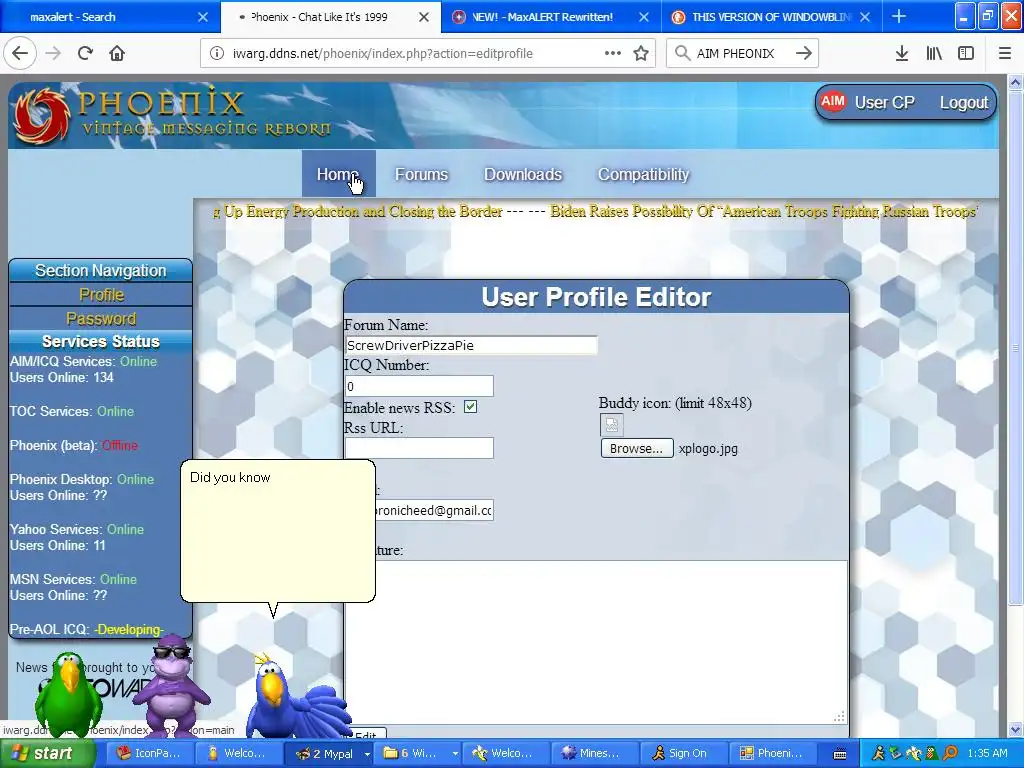Click the green parrot character
1024x768 pixels.
point(68,695)
